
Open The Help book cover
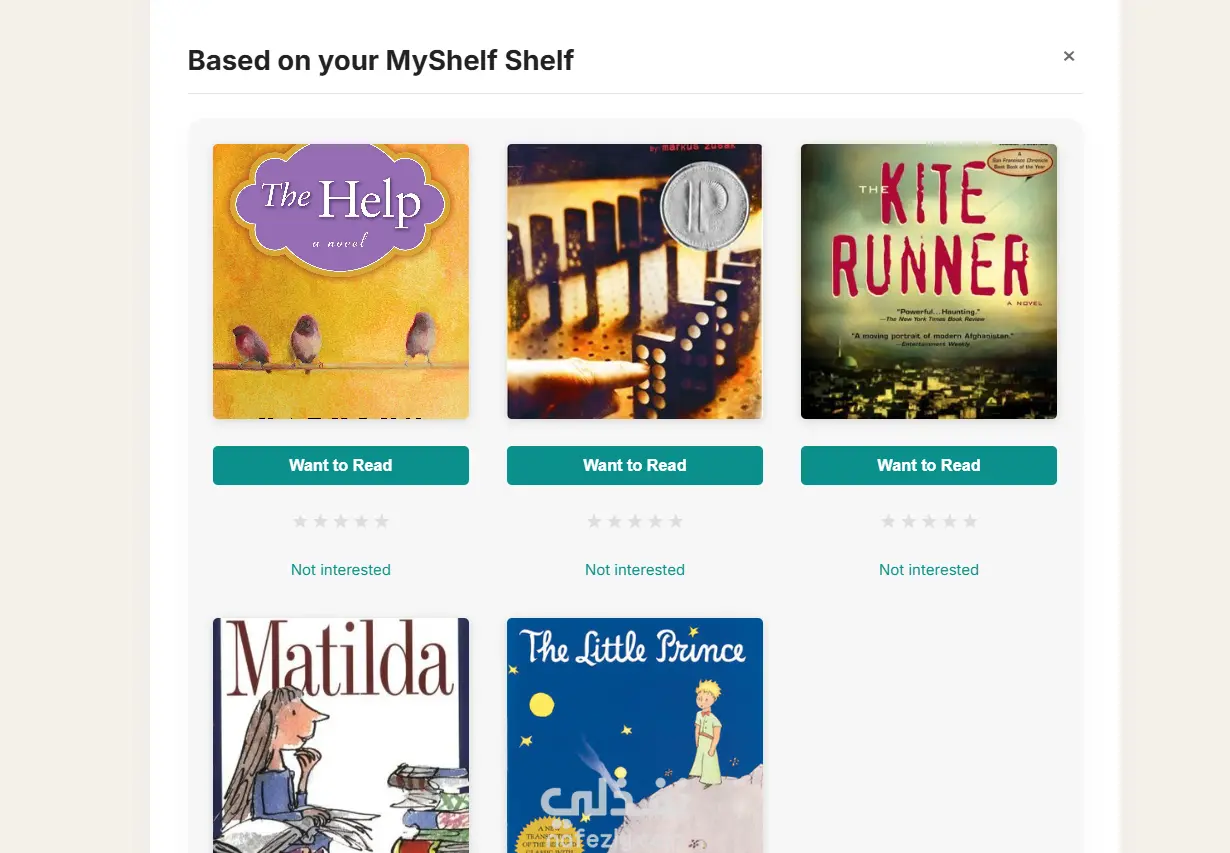click(340, 281)
